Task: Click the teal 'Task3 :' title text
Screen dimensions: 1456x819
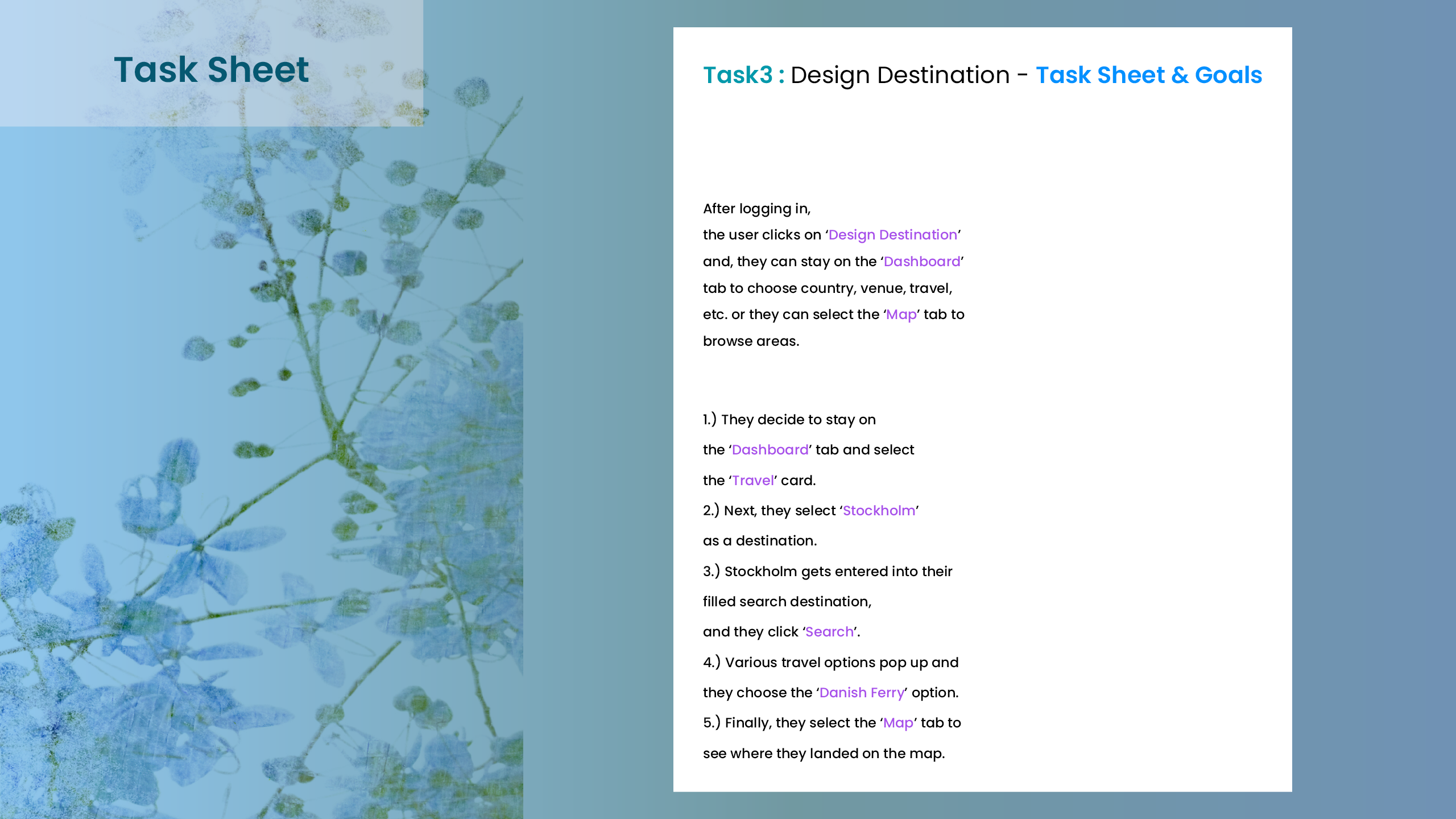Action: tap(743, 75)
